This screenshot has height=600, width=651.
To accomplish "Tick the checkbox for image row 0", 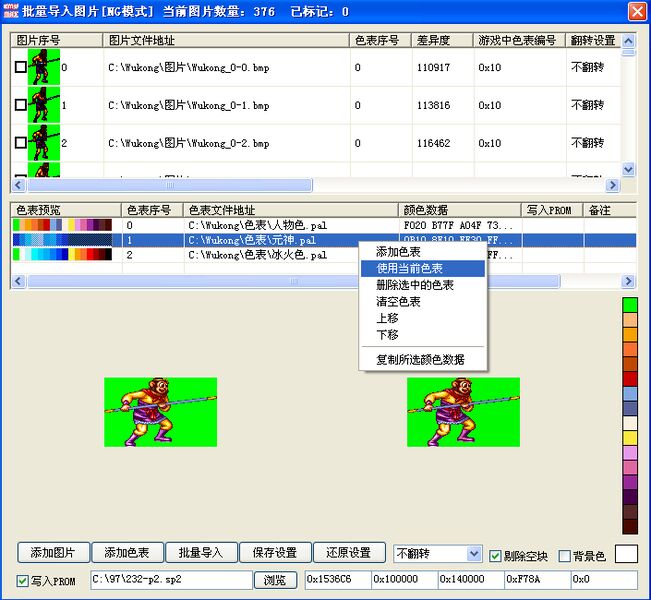I will [x=21, y=68].
